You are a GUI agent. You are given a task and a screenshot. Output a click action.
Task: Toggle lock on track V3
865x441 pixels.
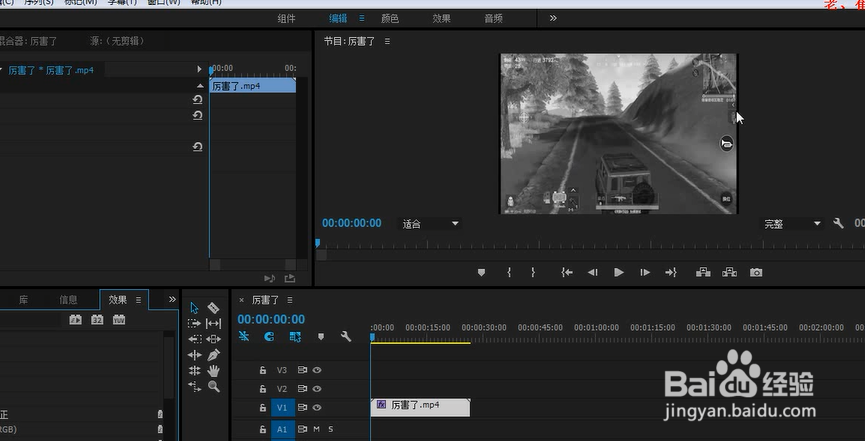263,370
